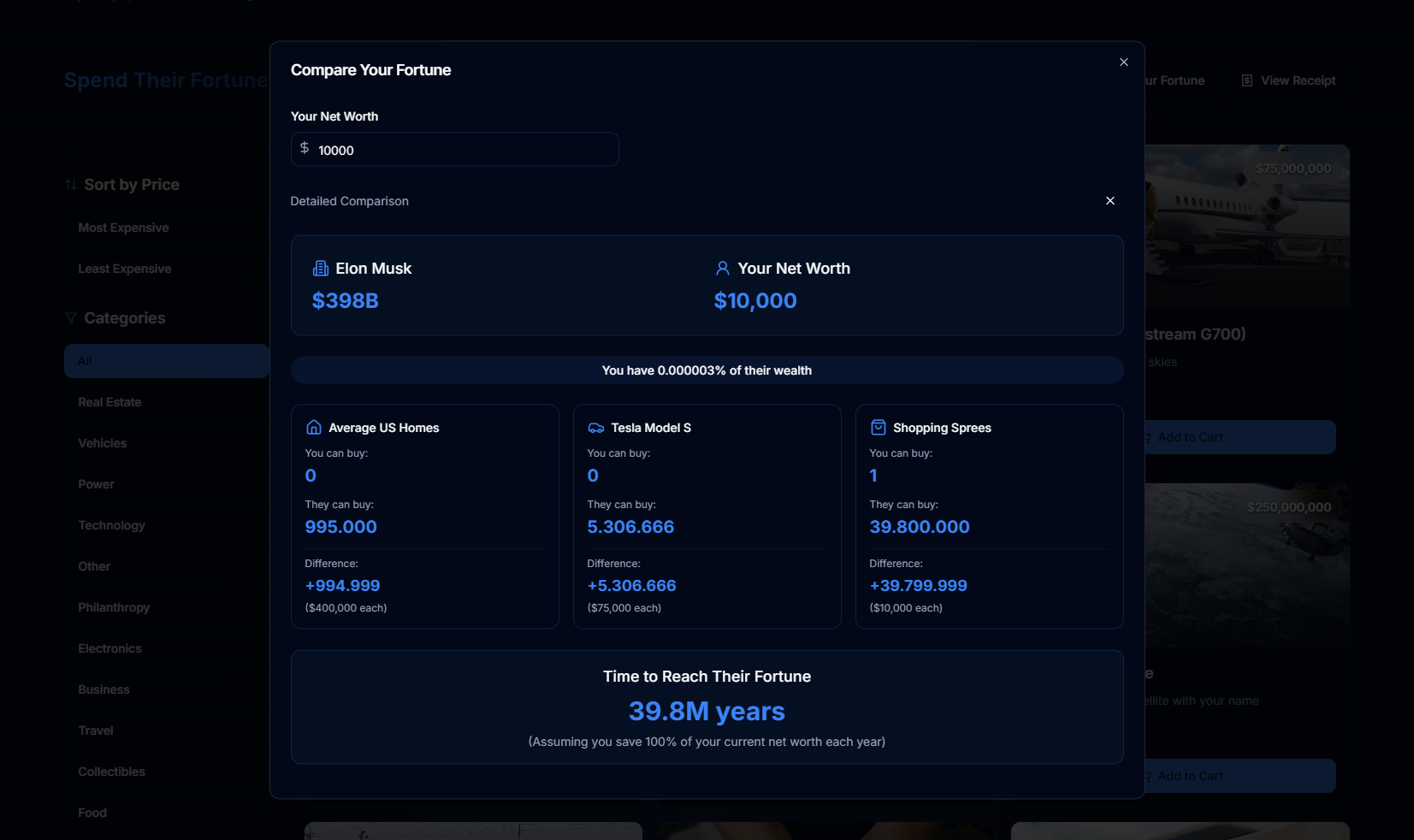Image resolution: width=1414 pixels, height=840 pixels.
Task: Select the home icon on Average US Homes card
Action: [313, 427]
